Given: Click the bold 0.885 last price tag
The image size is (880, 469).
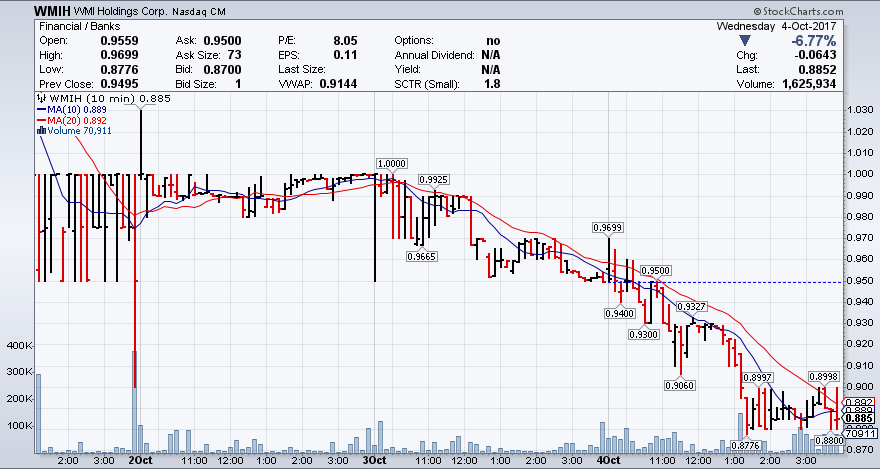Looking at the screenshot, I should (861, 417).
